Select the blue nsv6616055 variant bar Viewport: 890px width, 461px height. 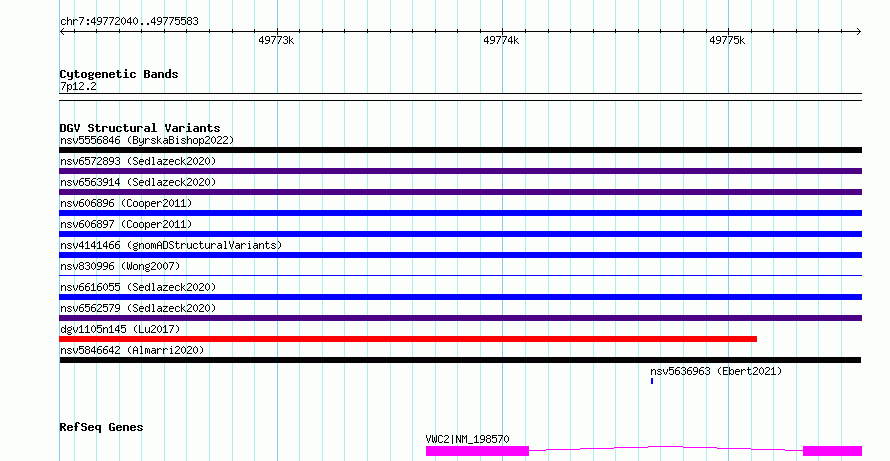pos(460,297)
